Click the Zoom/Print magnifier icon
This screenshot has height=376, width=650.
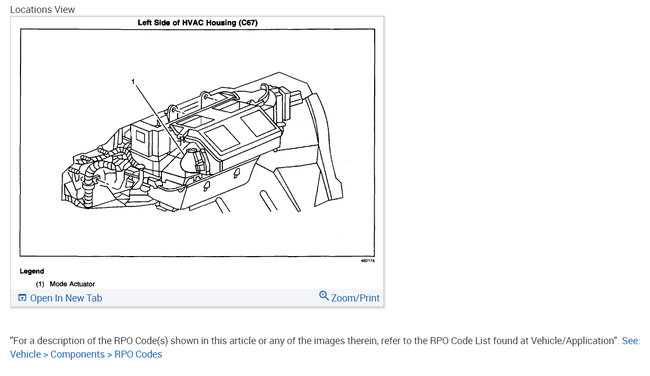(x=323, y=296)
